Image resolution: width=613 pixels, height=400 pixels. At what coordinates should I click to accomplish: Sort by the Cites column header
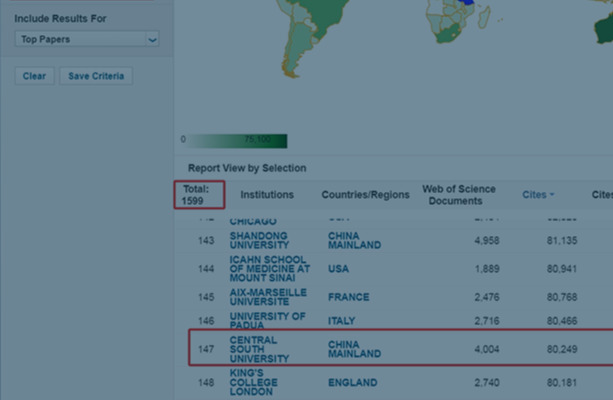coord(538,195)
